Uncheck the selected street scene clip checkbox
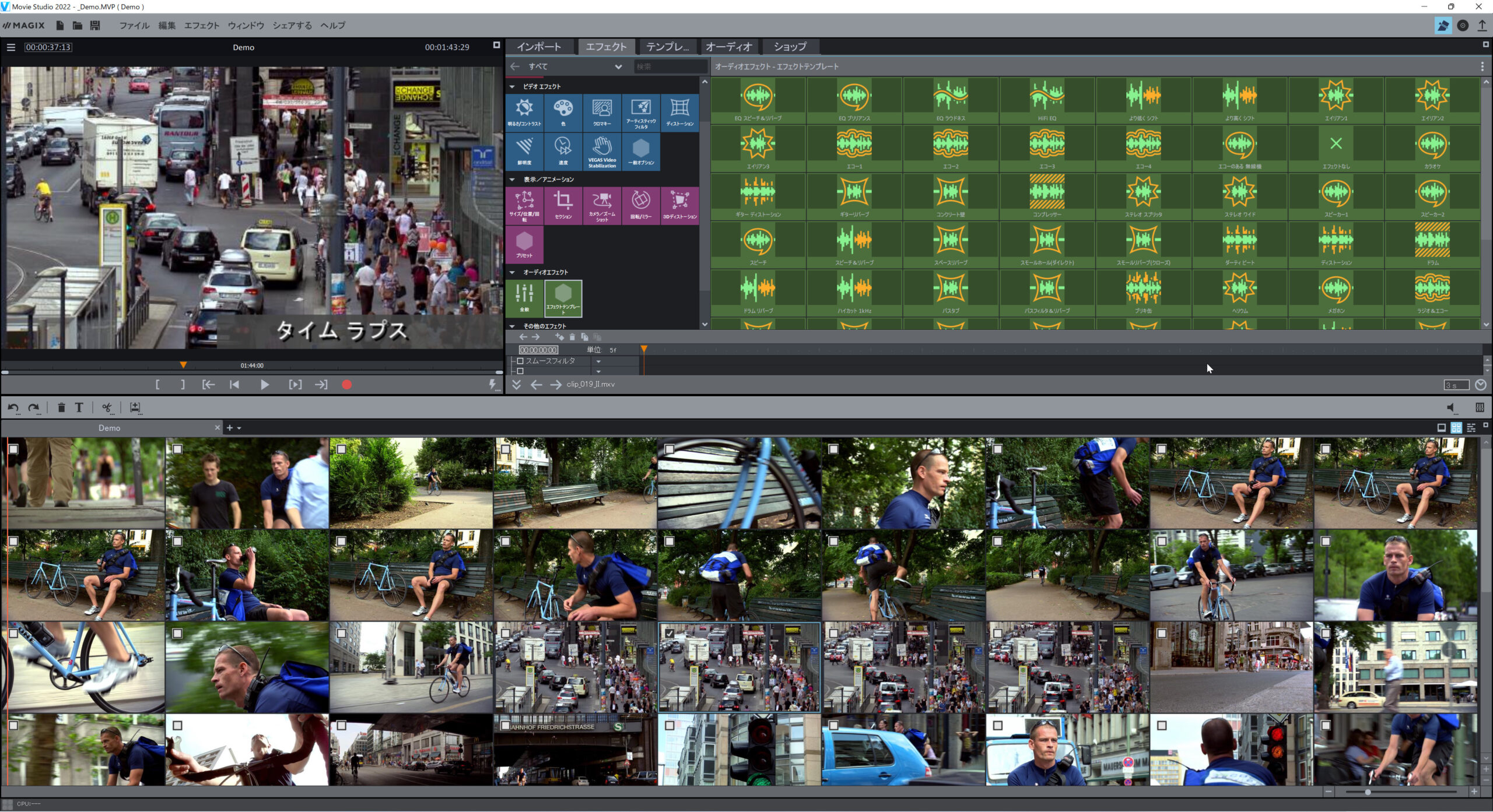 point(670,633)
